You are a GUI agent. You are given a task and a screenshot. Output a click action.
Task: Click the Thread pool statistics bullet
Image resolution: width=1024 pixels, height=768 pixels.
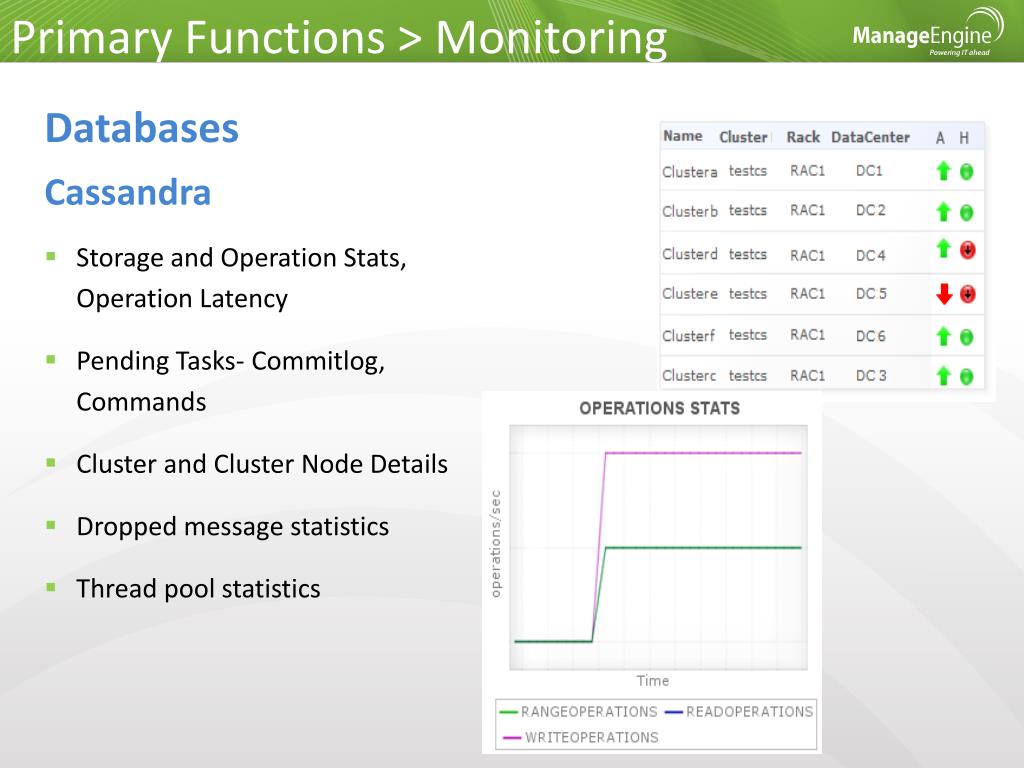(x=199, y=588)
